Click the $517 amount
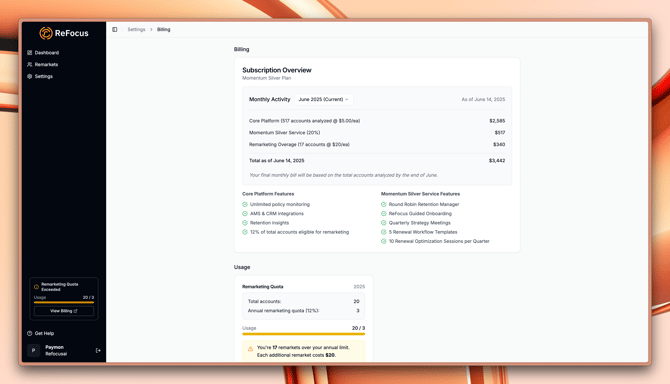670x384 pixels. [x=500, y=133]
